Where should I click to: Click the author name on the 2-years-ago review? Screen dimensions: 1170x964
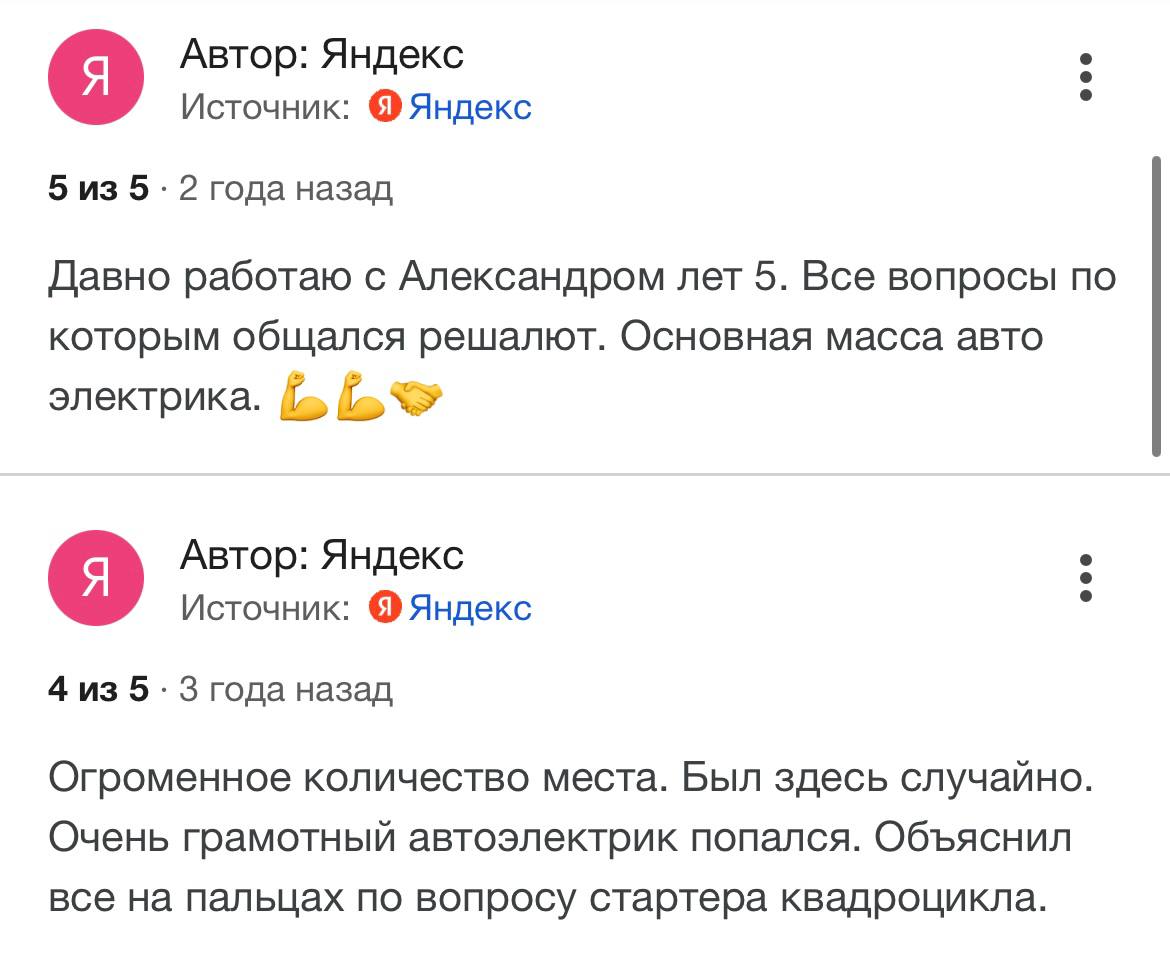click(x=321, y=54)
